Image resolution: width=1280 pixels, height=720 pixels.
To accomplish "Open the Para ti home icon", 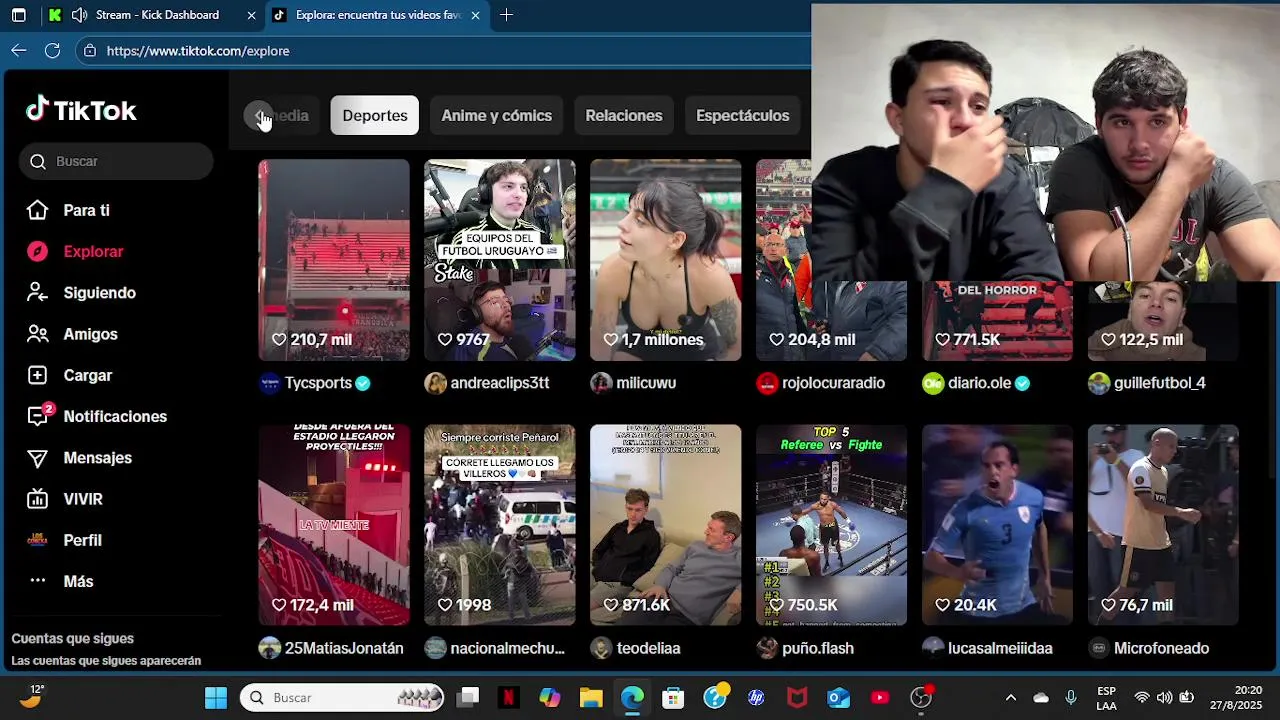I will (37, 210).
